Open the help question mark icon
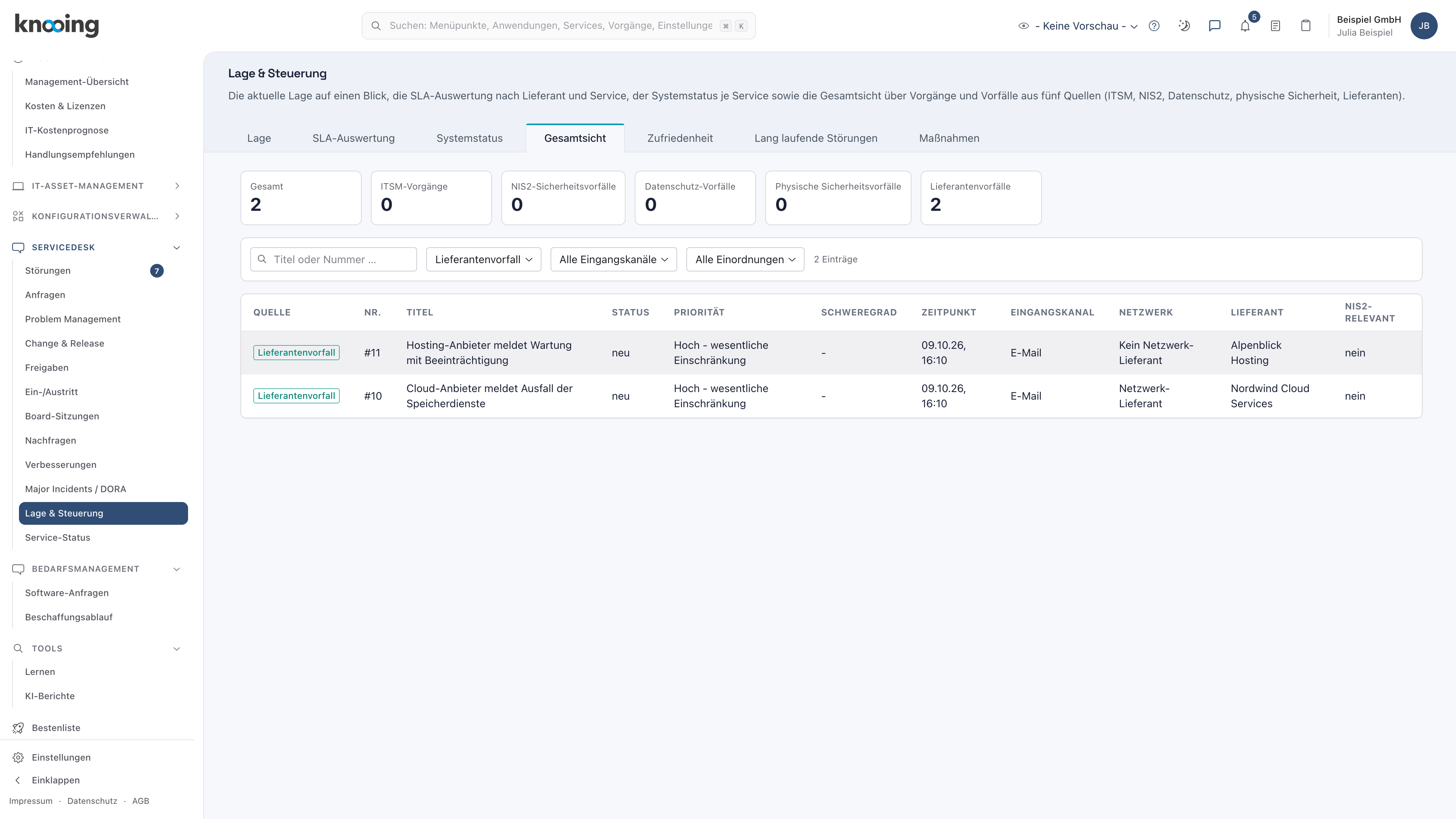 tap(1154, 26)
